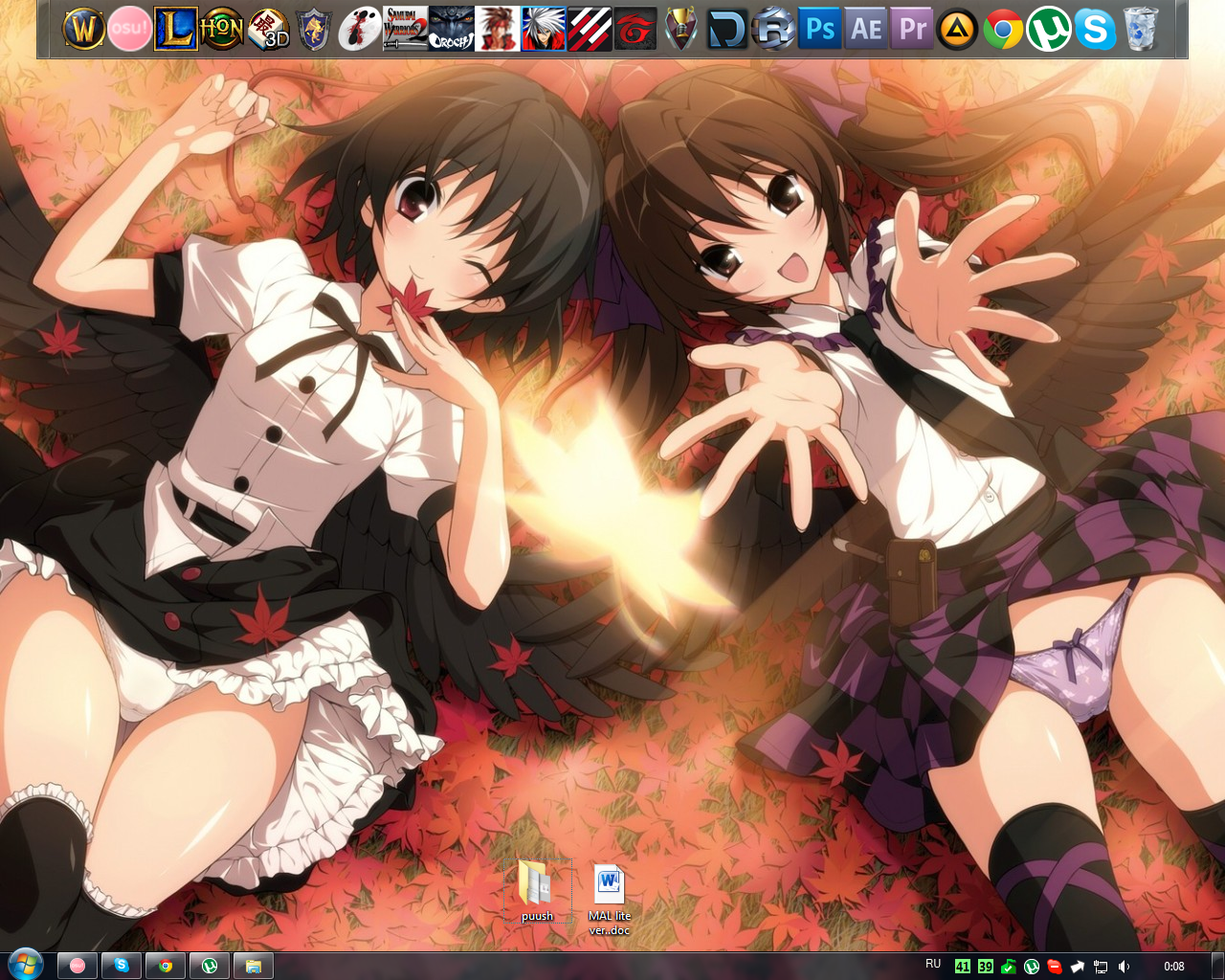
Task: Open Heroes of Newerth
Action: coord(222,28)
